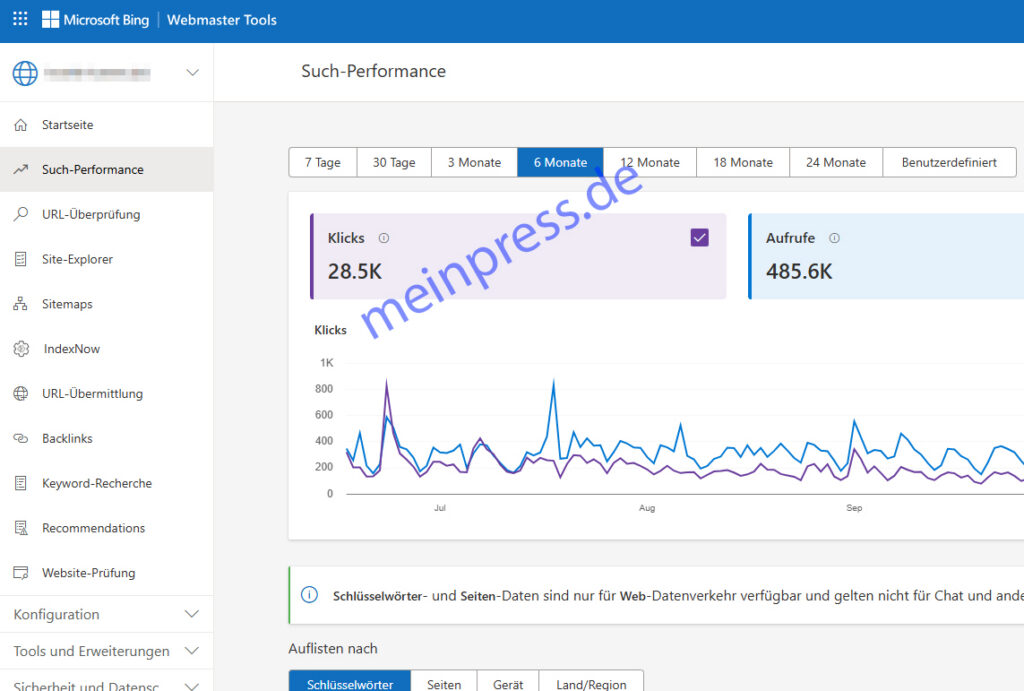Open the Microsoft apps grid launcher
Screen dimensions: 1024x691
click(20, 20)
